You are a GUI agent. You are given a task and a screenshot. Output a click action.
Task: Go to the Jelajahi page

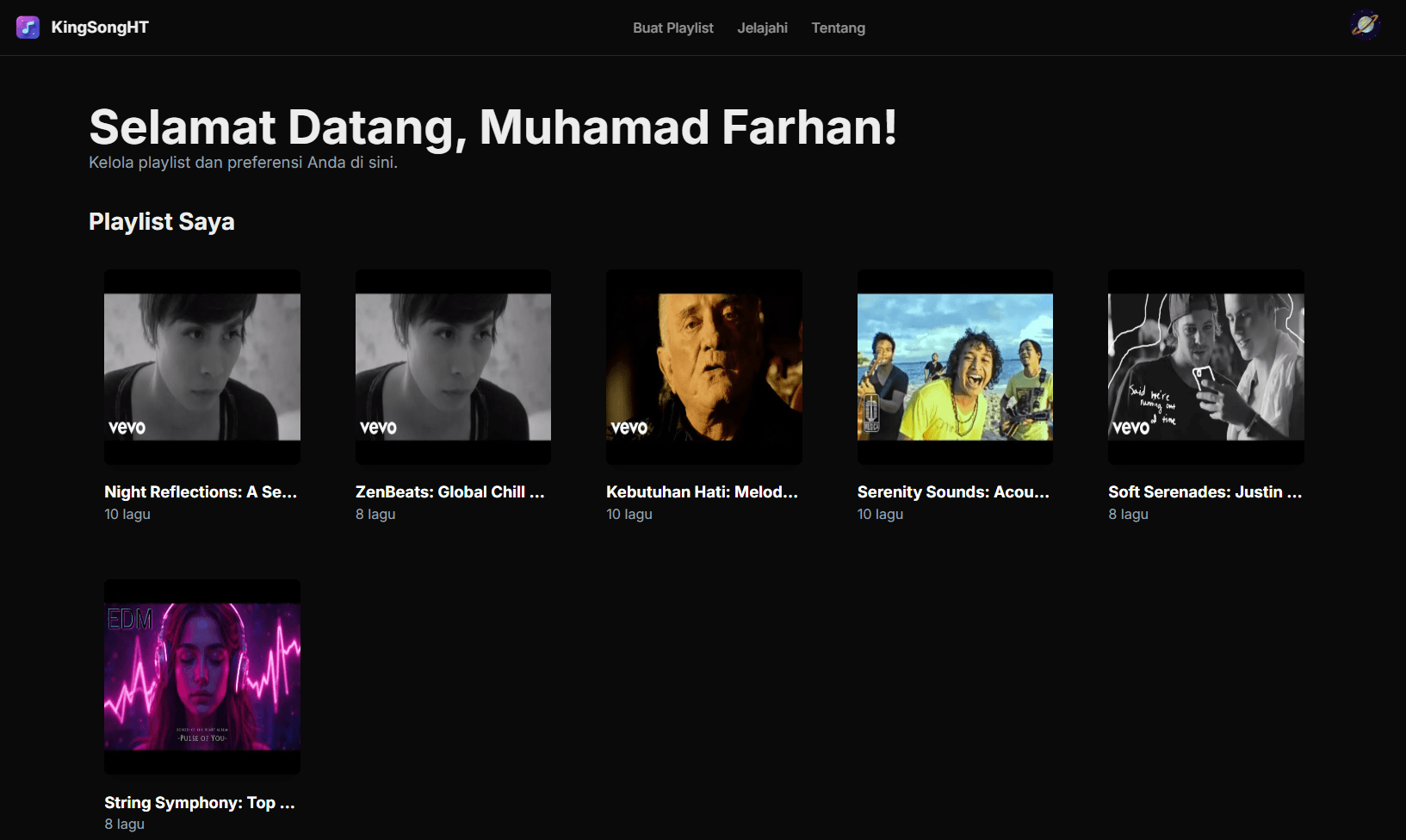(x=762, y=28)
